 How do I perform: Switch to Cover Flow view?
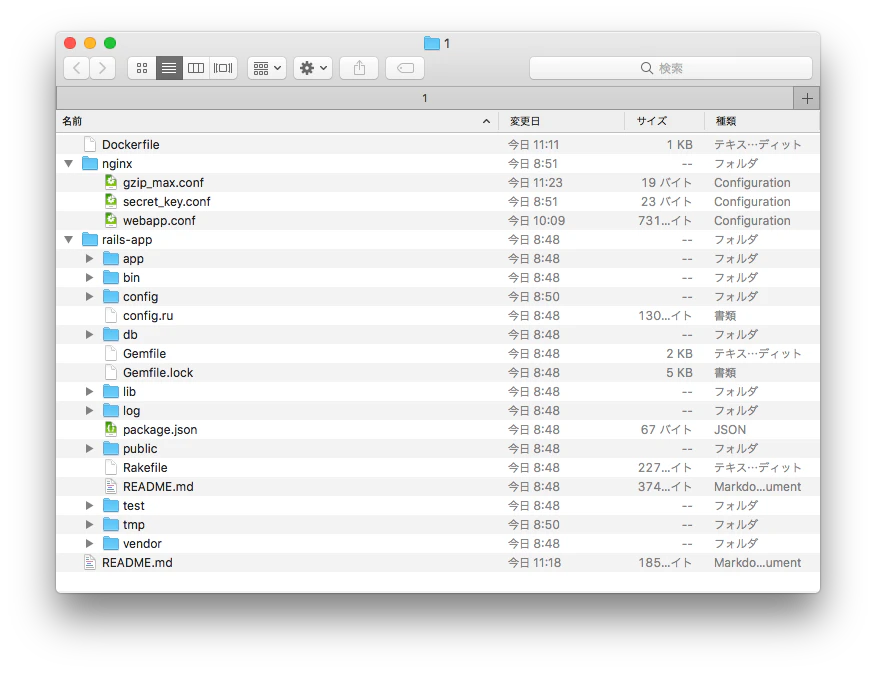tap(223, 68)
